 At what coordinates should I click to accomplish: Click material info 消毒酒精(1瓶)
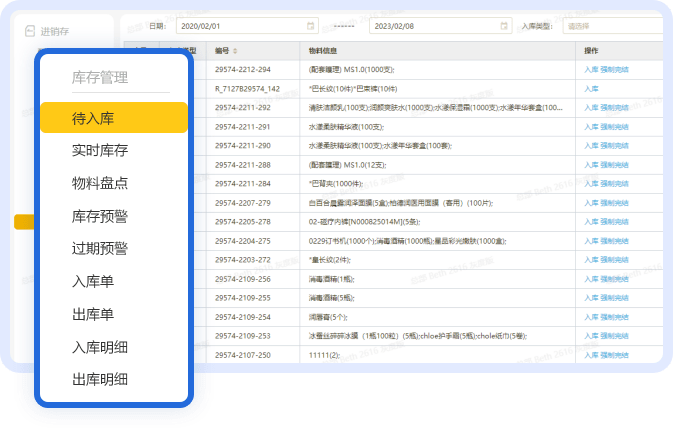(x=331, y=279)
